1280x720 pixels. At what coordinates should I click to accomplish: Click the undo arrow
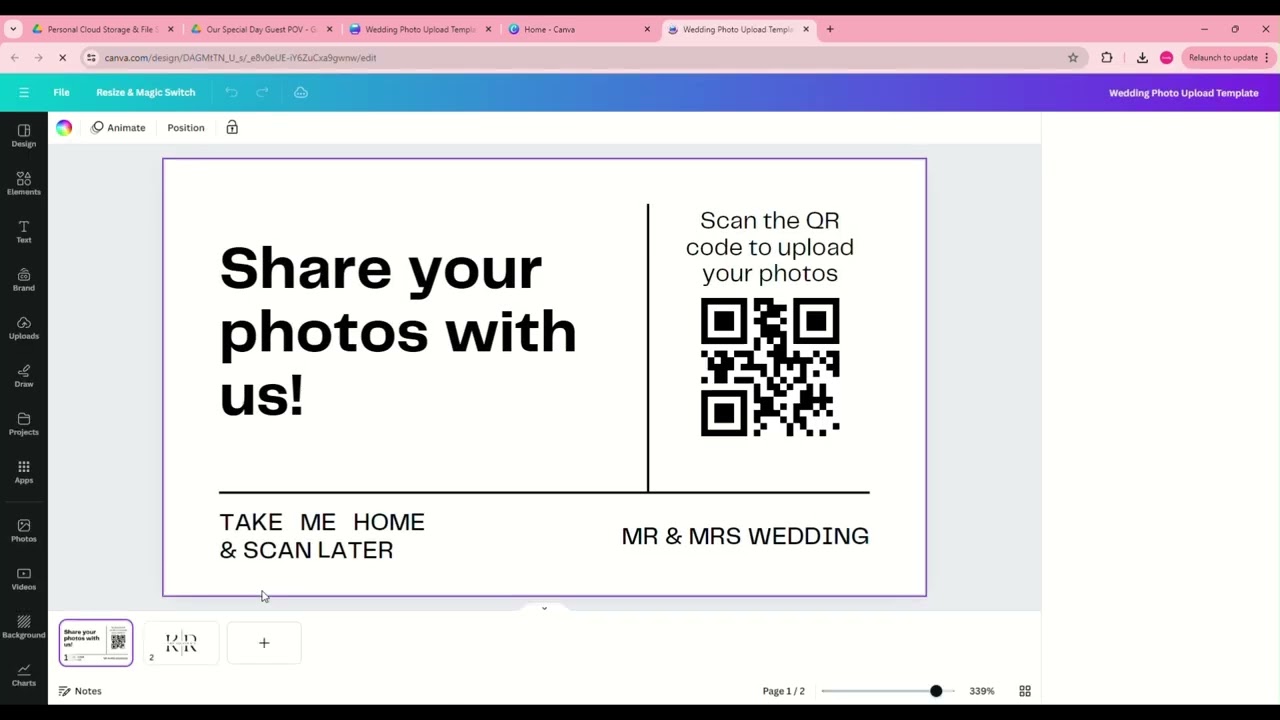(x=231, y=92)
